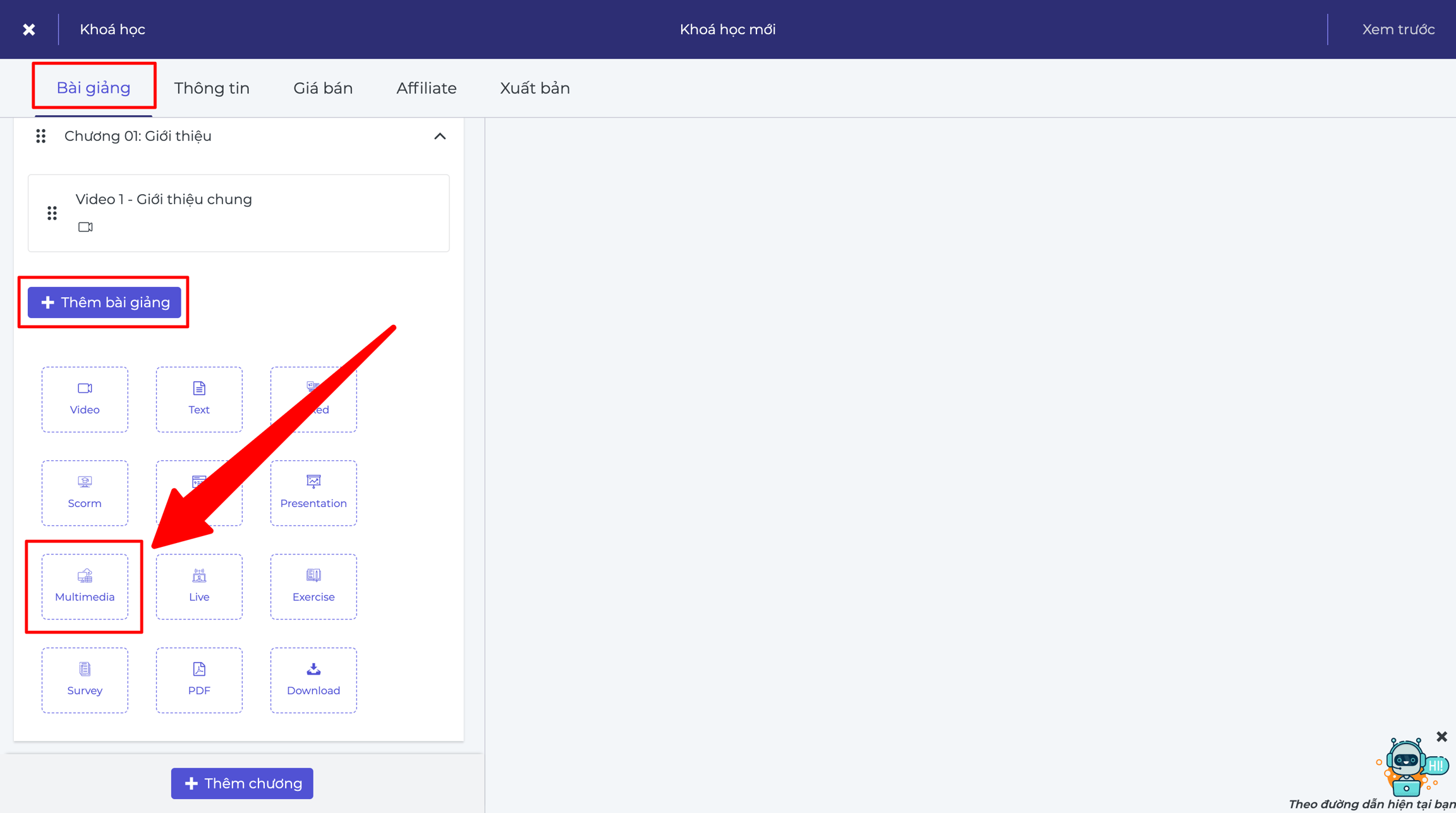Pick the Scorm lesson type
The height and width of the screenshot is (813, 1456).
pyautogui.click(x=85, y=492)
